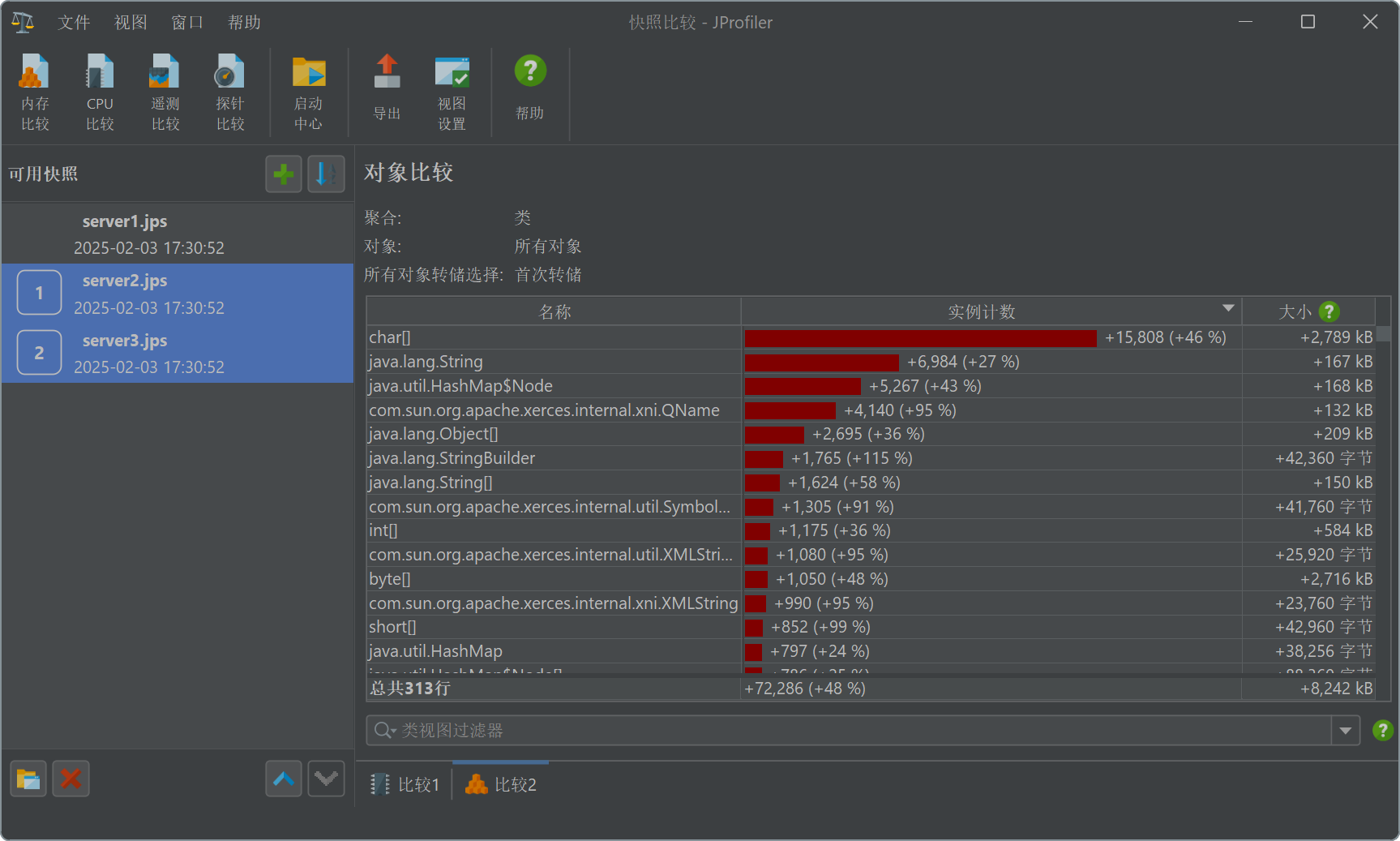Viewport: 1400px width, 841px height.
Task: Select the java.util.HashMap row
Action: [x=871, y=651]
